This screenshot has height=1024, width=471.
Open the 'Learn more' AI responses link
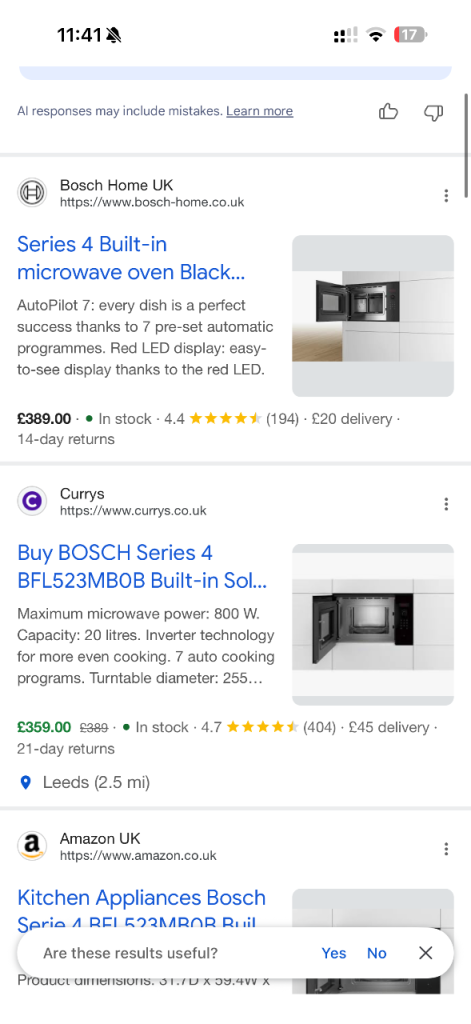(x=259, y=111)
